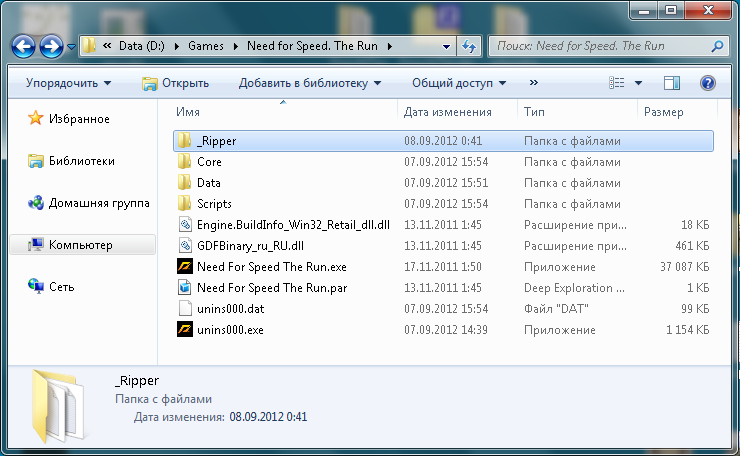Open address bar history dropdown

point(446,46)
